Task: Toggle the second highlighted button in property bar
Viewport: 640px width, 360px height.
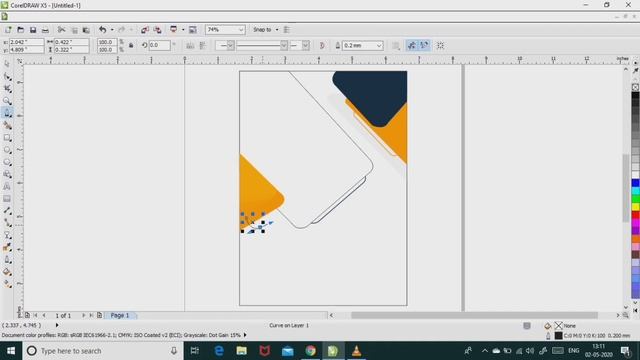Action: point(425,46)
